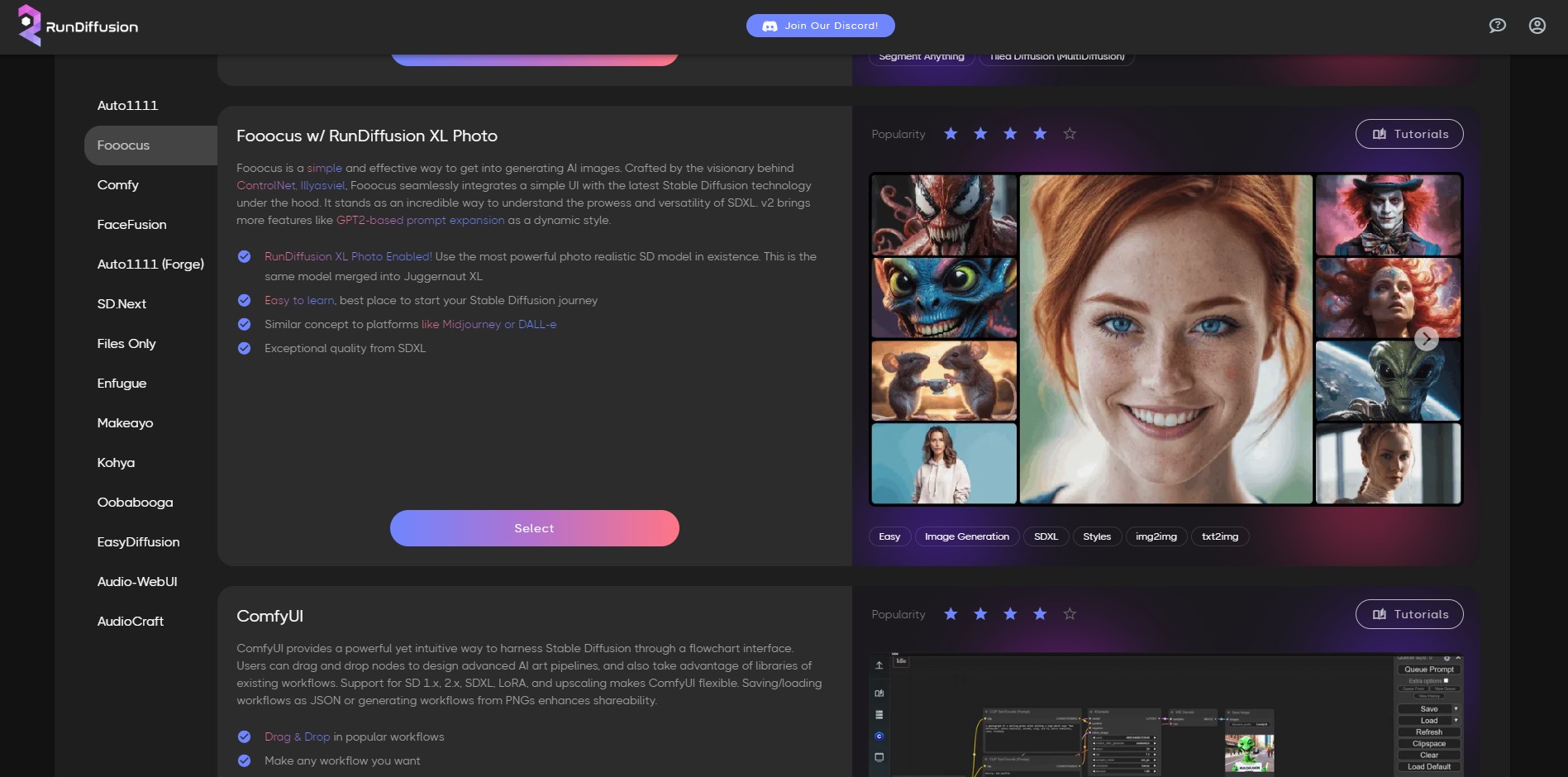Open Tutorials for ComfyUI
The image size is (1568, 777).
1409,614
